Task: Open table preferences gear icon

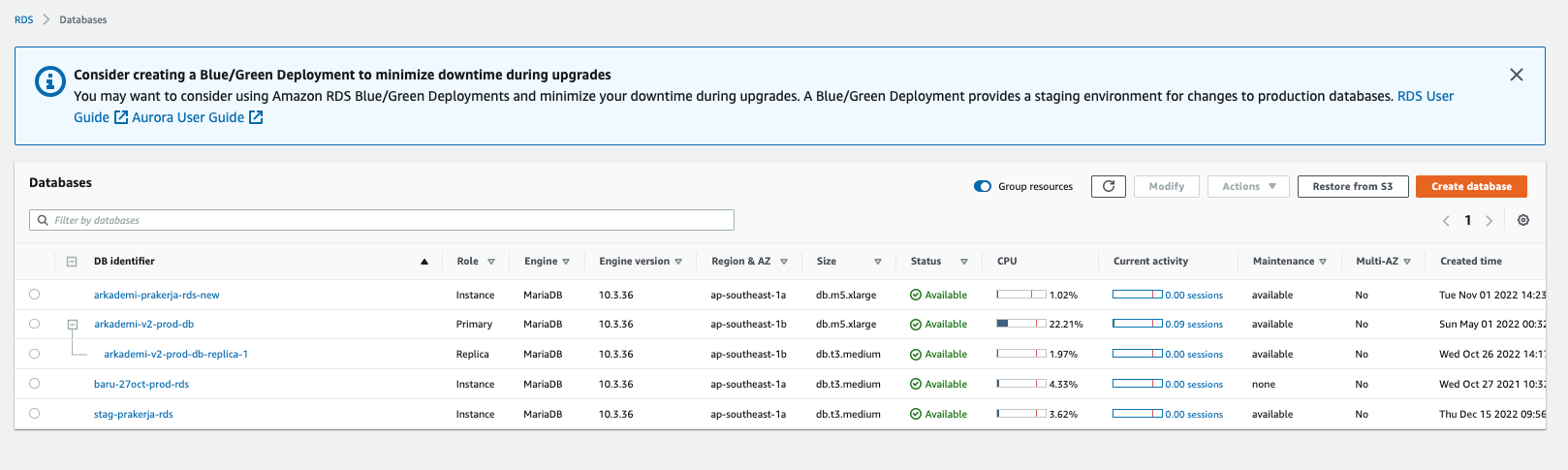Action: click(1522, 220)
